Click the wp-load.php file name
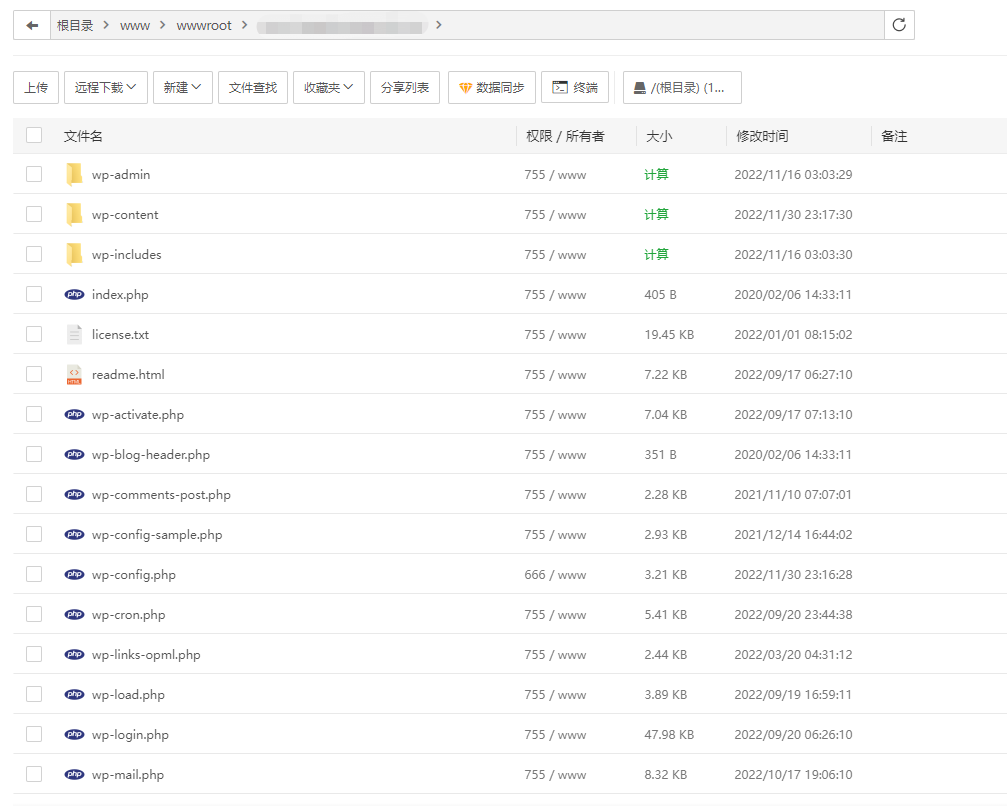The width and height of the screenshot is (1007, 806). pyautogui.click(x=128, y=695)
